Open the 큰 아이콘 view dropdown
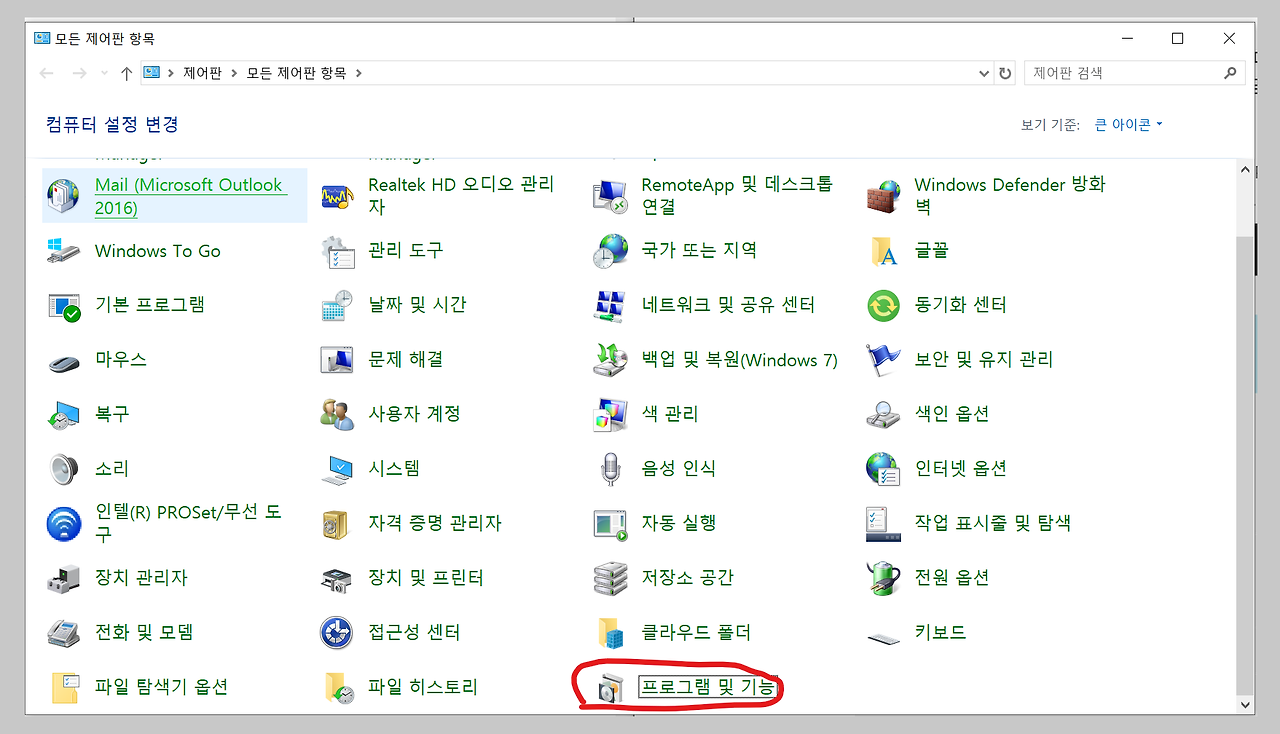The image size is (1280, 734). [1129, 125]
